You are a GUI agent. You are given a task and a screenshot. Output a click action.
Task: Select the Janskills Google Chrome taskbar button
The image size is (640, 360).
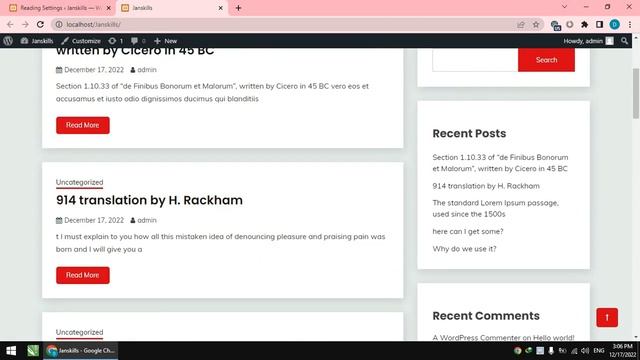81,351
